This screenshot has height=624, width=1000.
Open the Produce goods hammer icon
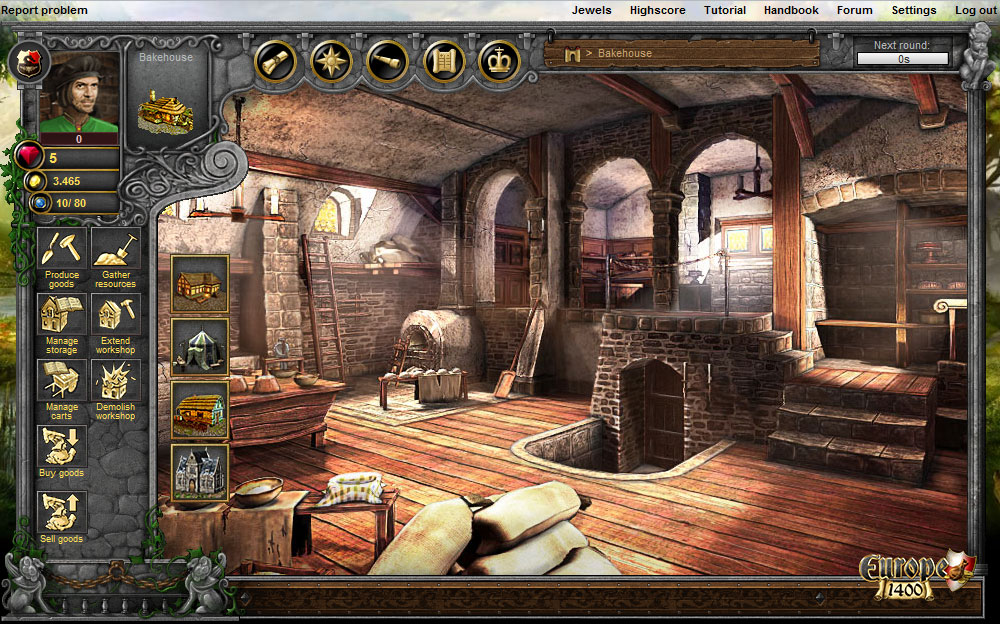[x=62, y=249]
